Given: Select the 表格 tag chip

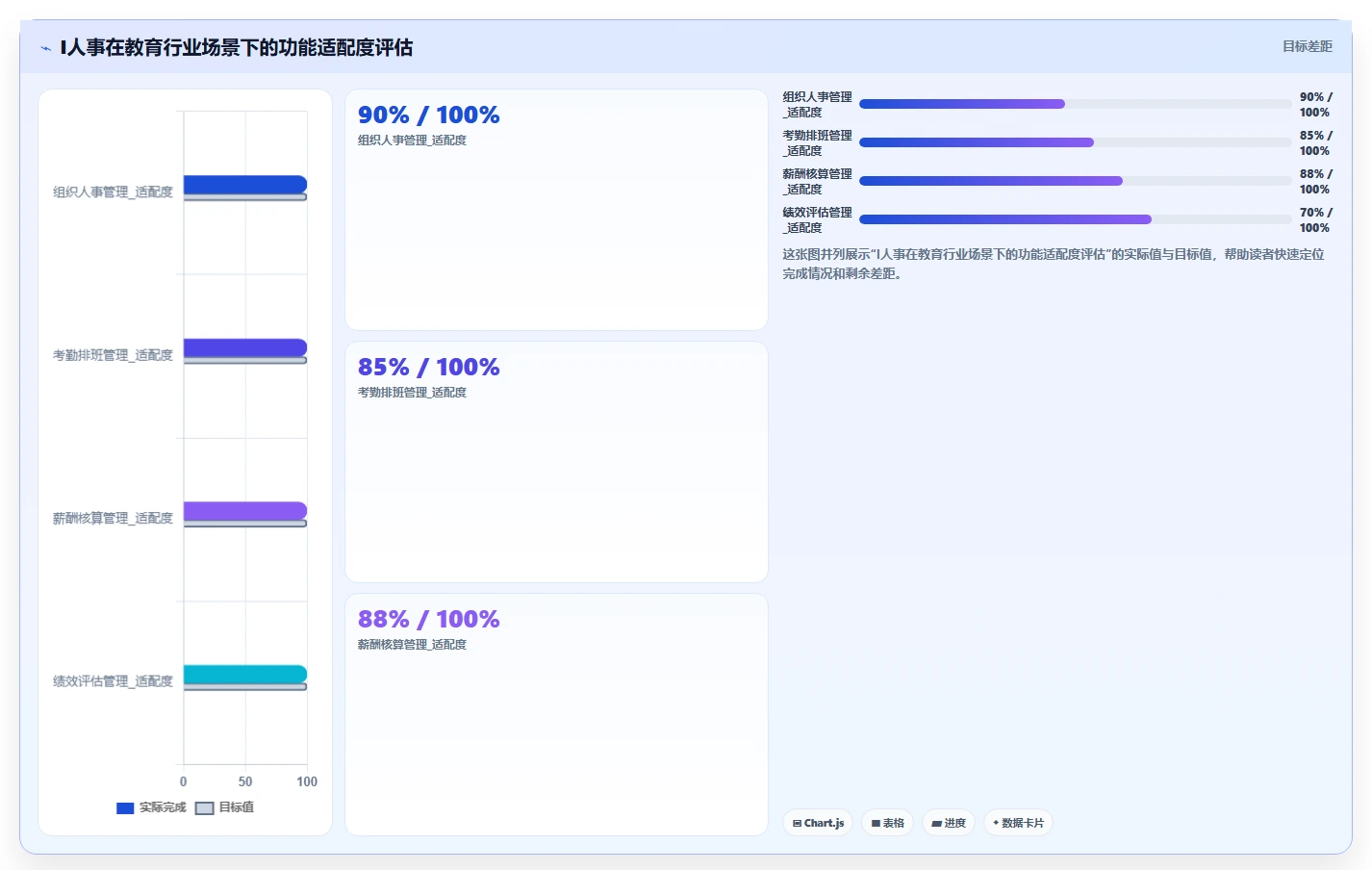Looking at the screenshot, I should (x=888, y=823).
